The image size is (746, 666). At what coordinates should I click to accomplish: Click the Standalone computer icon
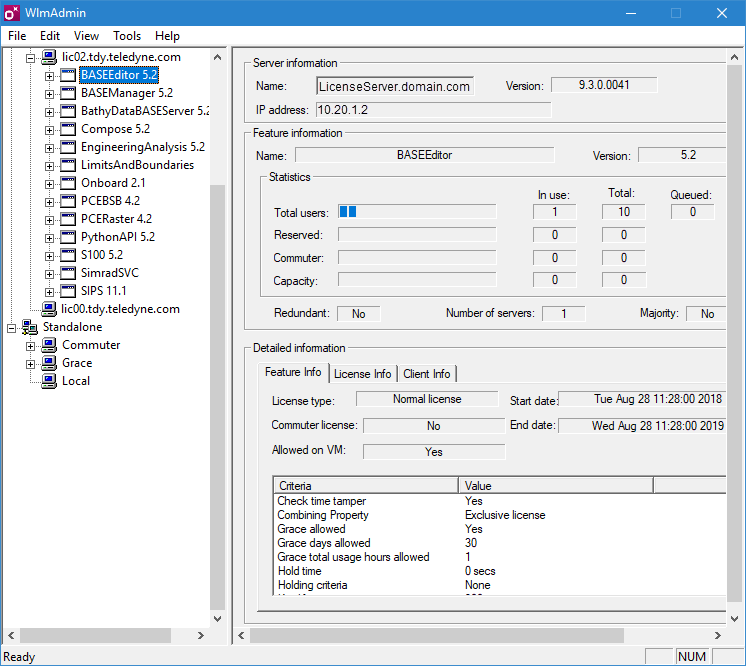coord(31,327)
